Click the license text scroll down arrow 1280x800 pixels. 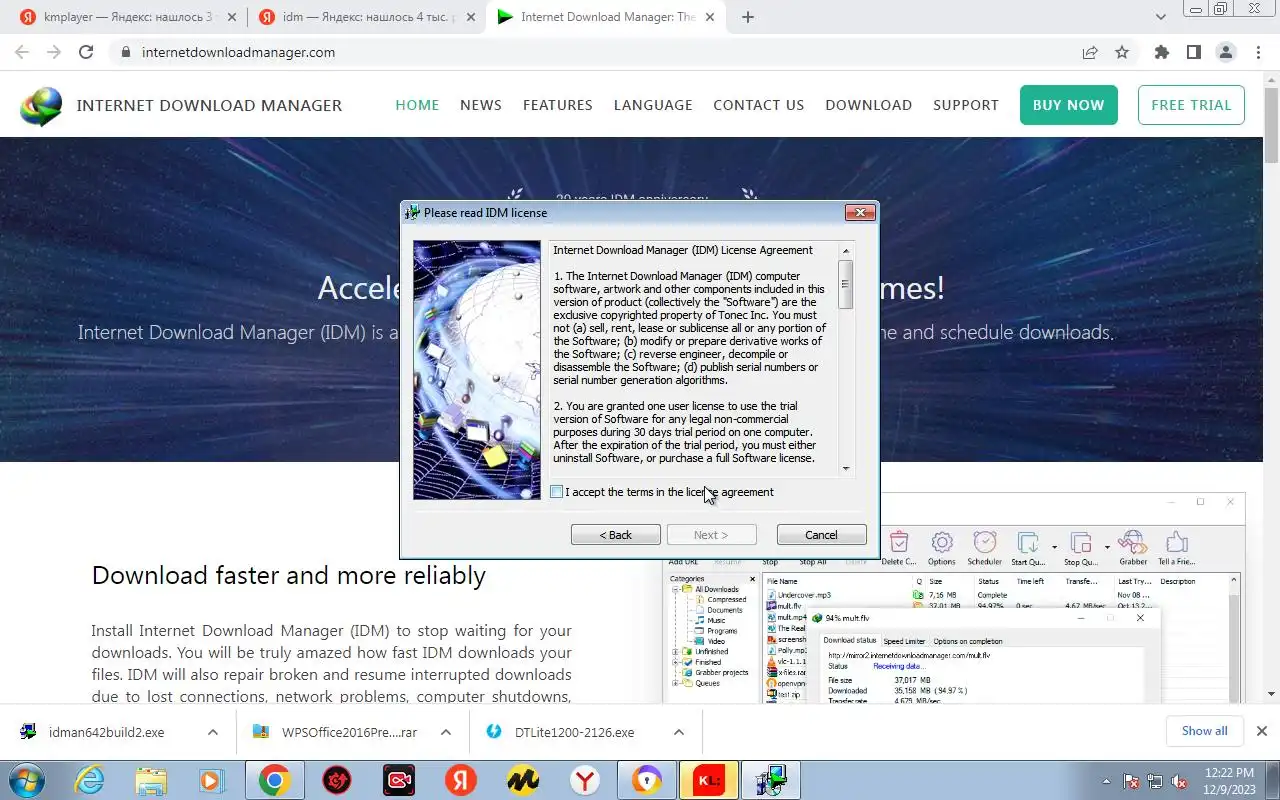(x=846, y=468)
